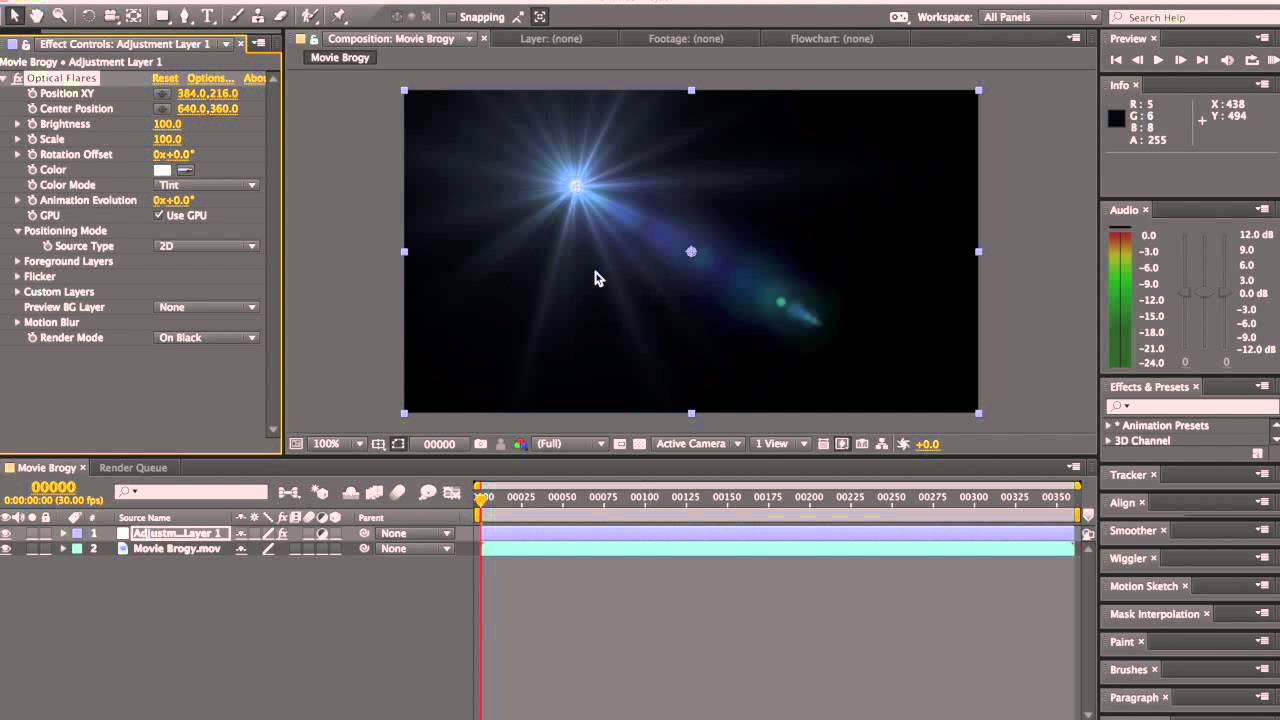Viewport: 1280px width, 720px height.
Task: Open the Render Mode On Black dropdown
Action: pos(207,338)
